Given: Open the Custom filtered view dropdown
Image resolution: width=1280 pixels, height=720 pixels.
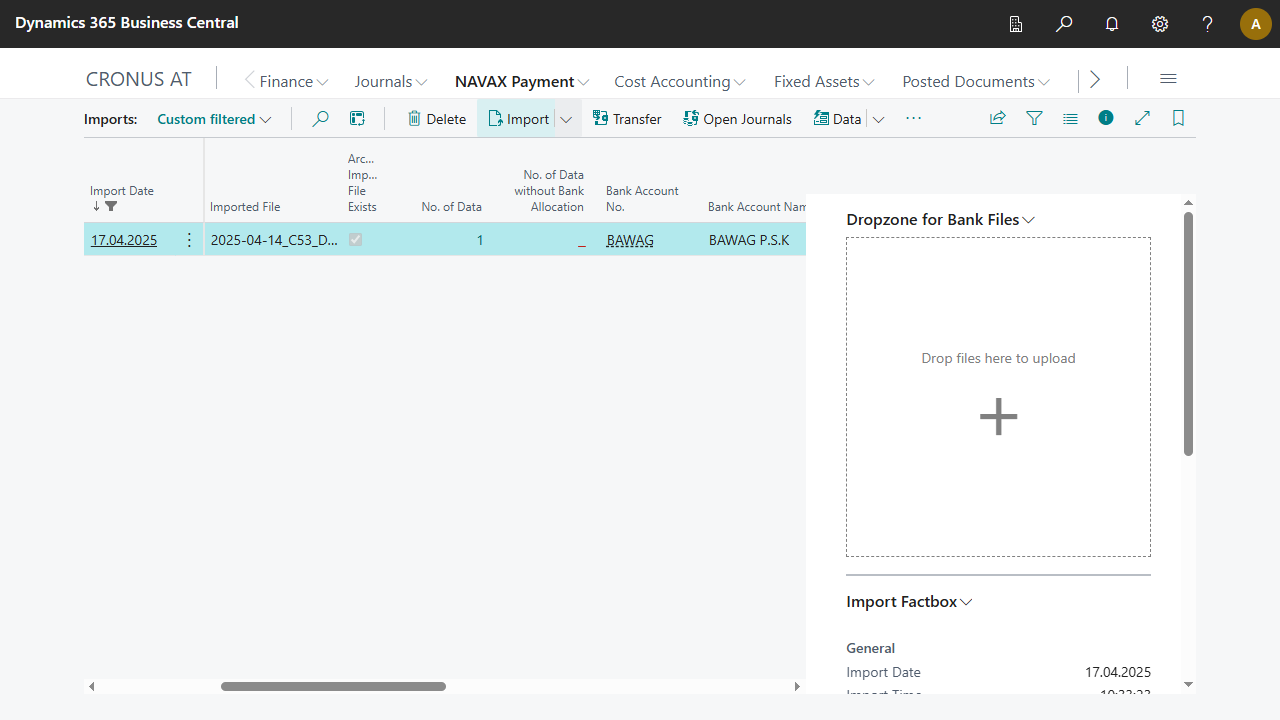Looking at the screenshot, I should (x=214, y=119).
